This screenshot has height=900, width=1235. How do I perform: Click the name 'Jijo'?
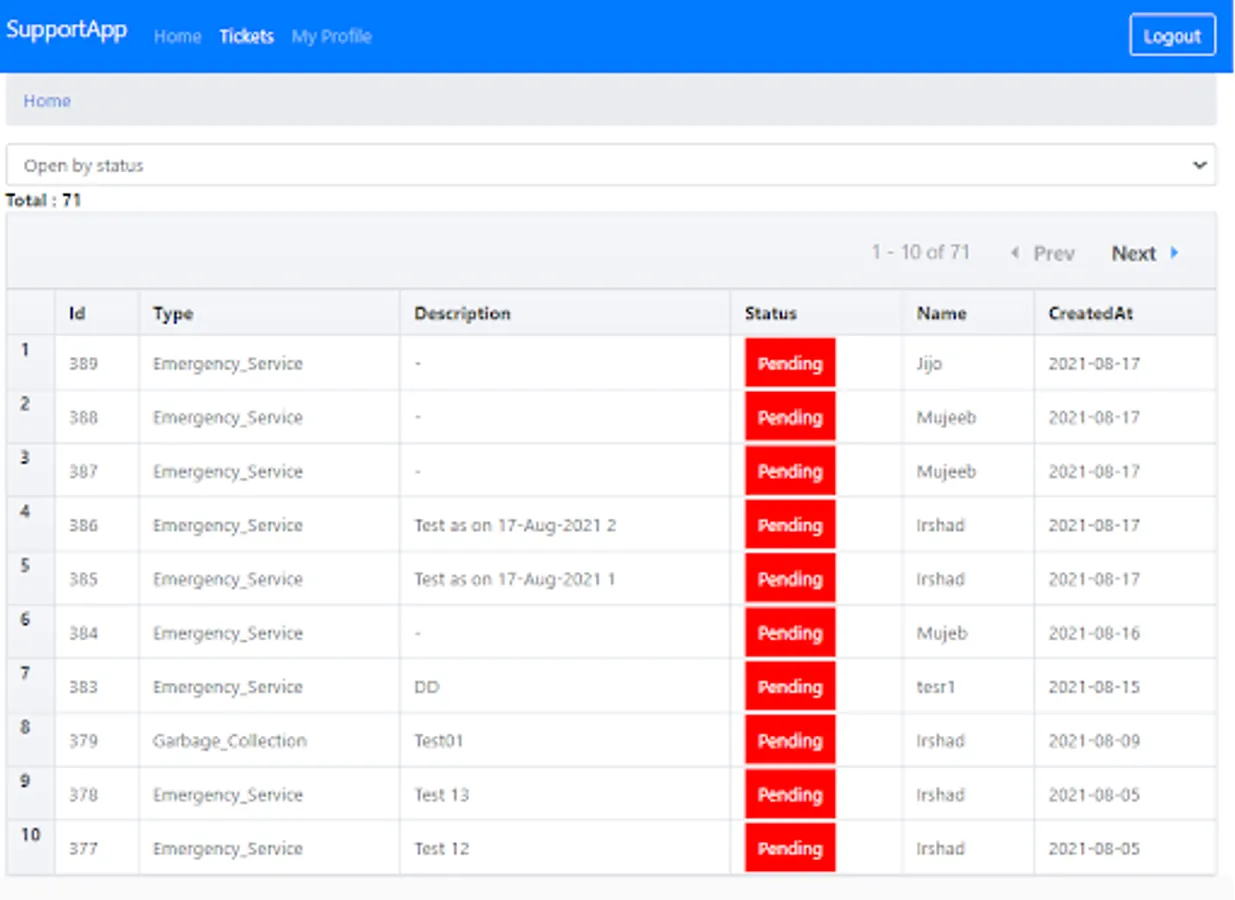[x=929, y=364]
